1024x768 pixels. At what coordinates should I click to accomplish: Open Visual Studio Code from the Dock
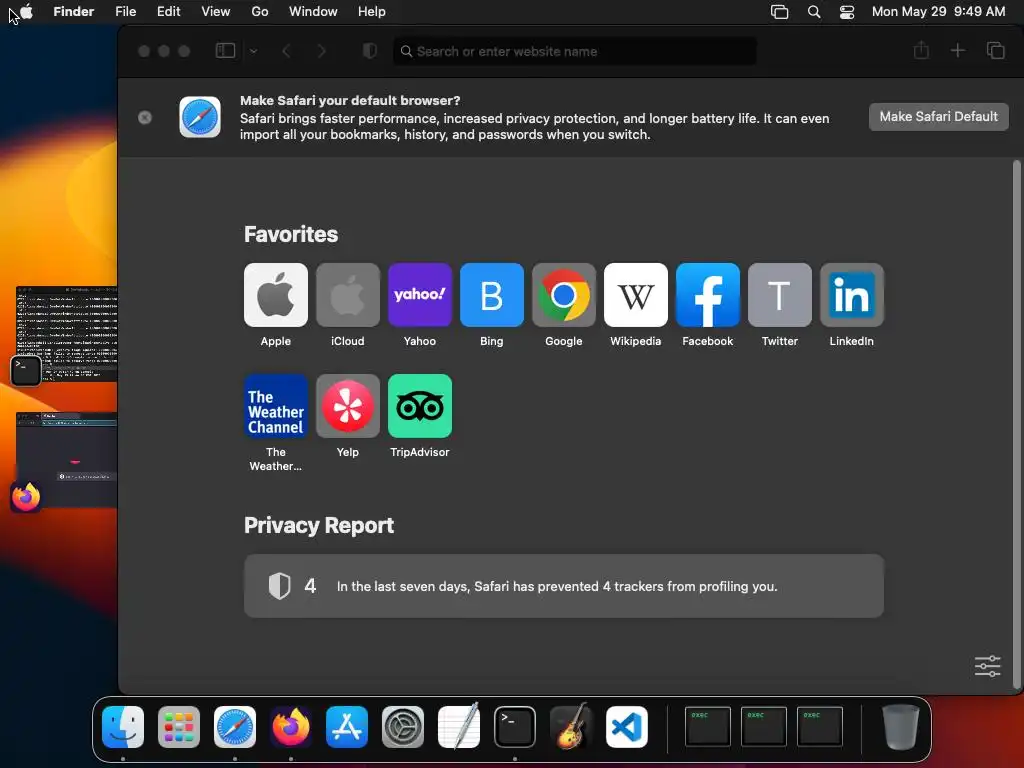pyautogui.click(x=627, y=727)
